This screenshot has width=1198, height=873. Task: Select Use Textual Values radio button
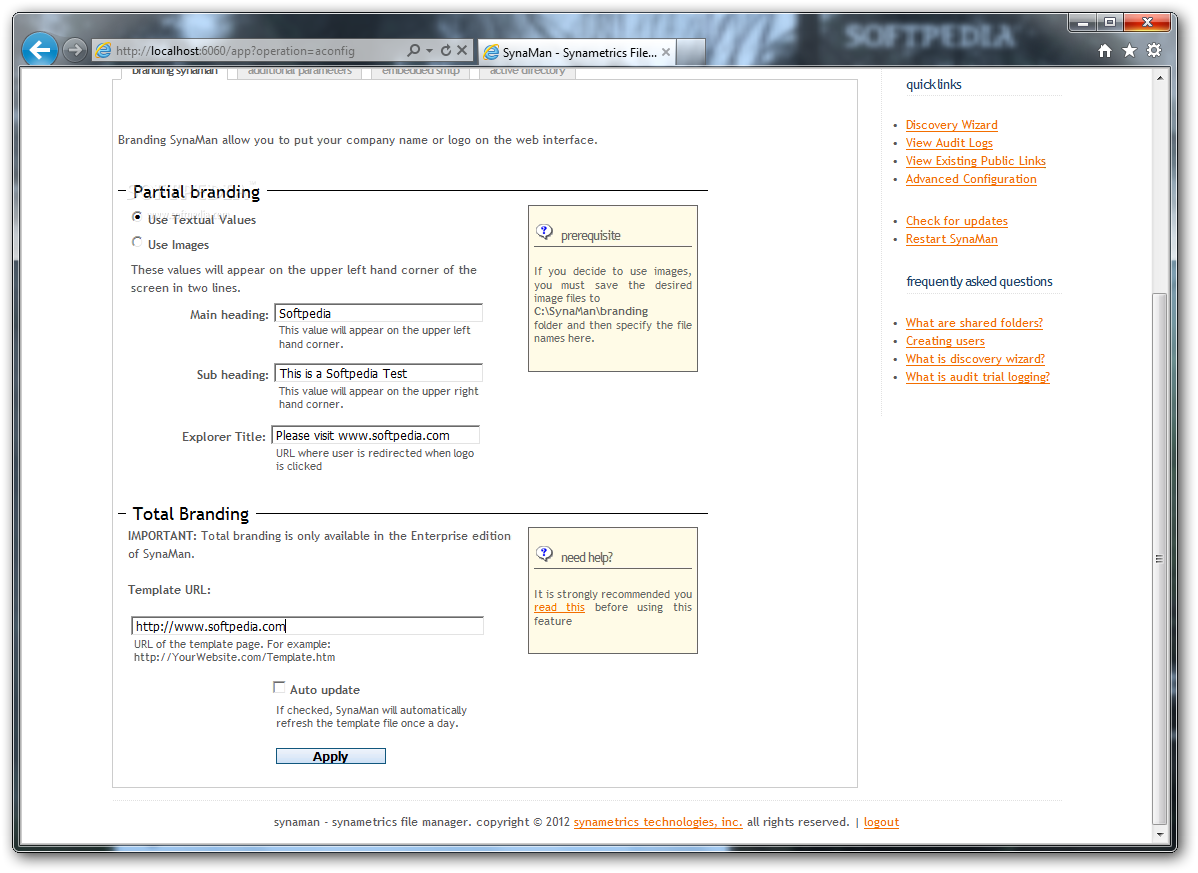(137, 217)
